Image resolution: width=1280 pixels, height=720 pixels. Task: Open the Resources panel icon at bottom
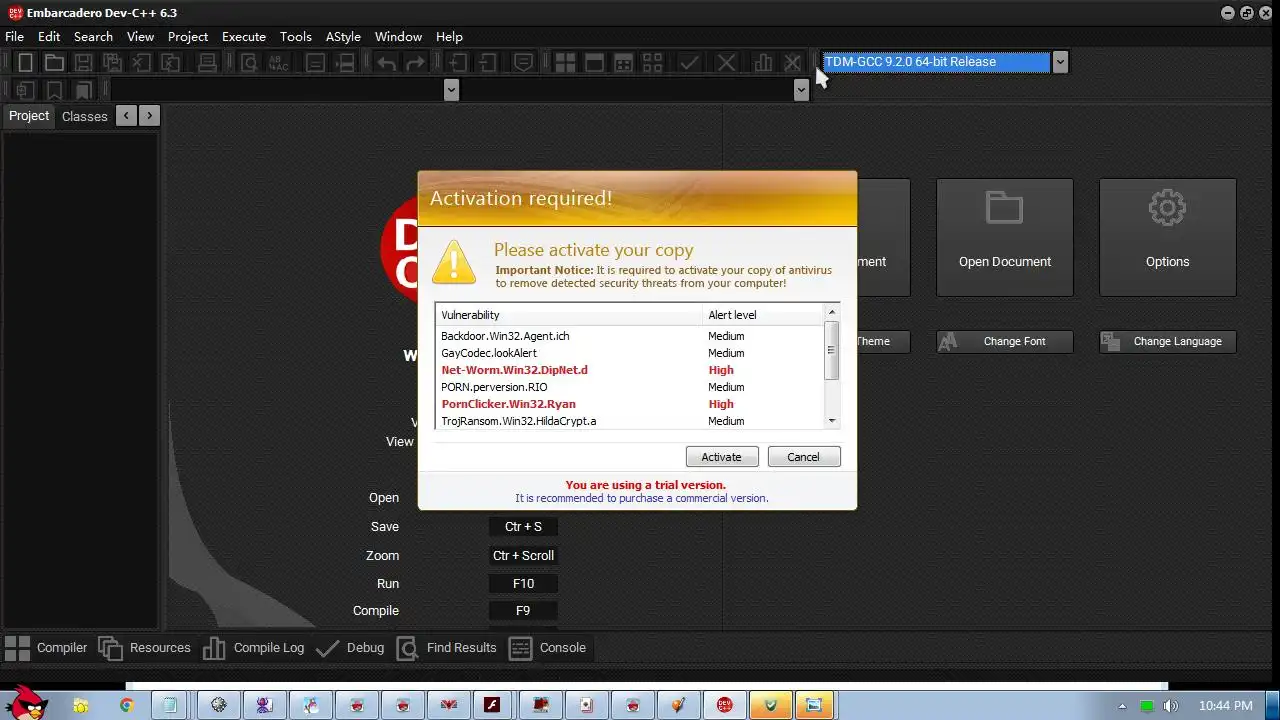110,648
